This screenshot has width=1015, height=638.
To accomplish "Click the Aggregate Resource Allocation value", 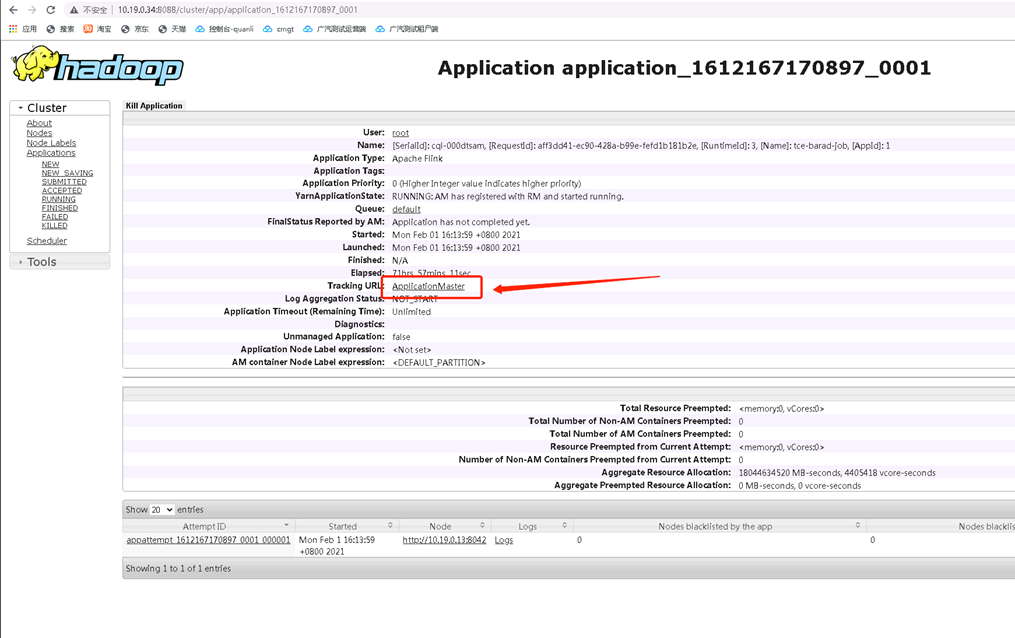I will 837,473.
